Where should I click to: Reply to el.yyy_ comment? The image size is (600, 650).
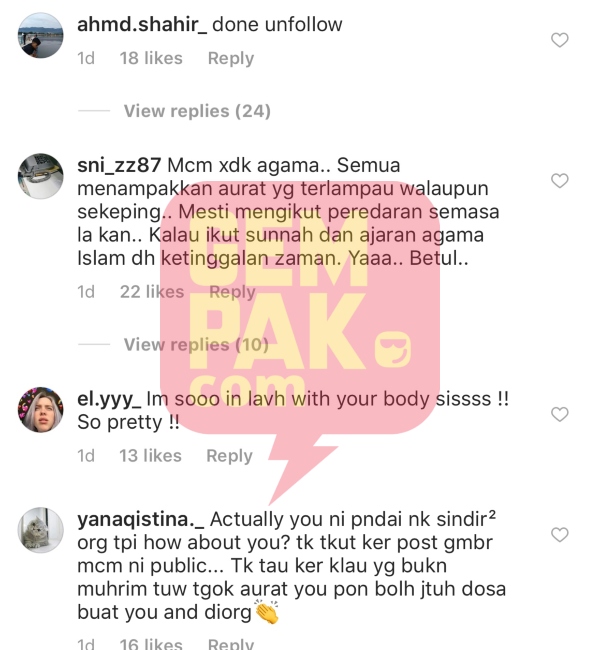[x=229, y=456]
